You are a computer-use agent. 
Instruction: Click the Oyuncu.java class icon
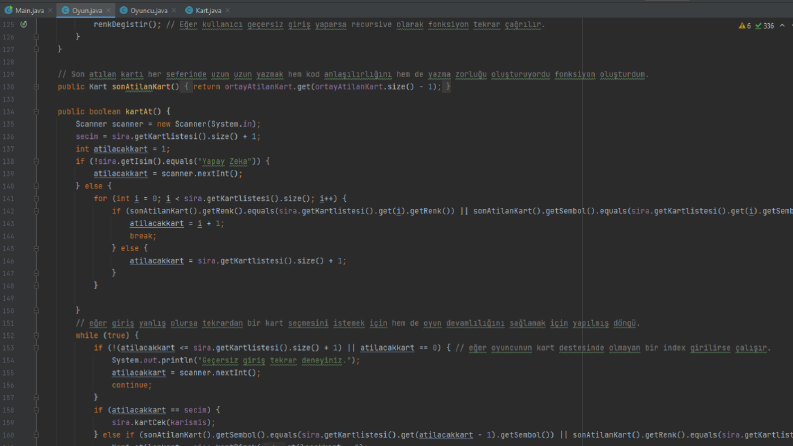coord(123,10)
